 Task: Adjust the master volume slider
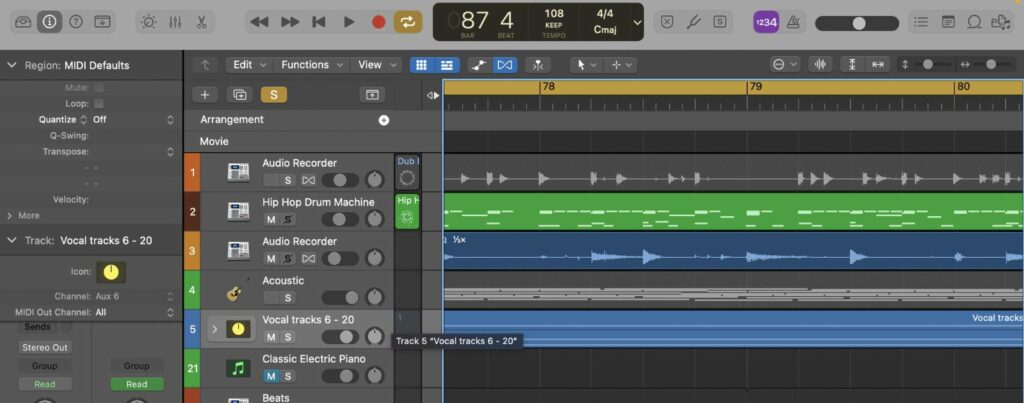point(857,23)
